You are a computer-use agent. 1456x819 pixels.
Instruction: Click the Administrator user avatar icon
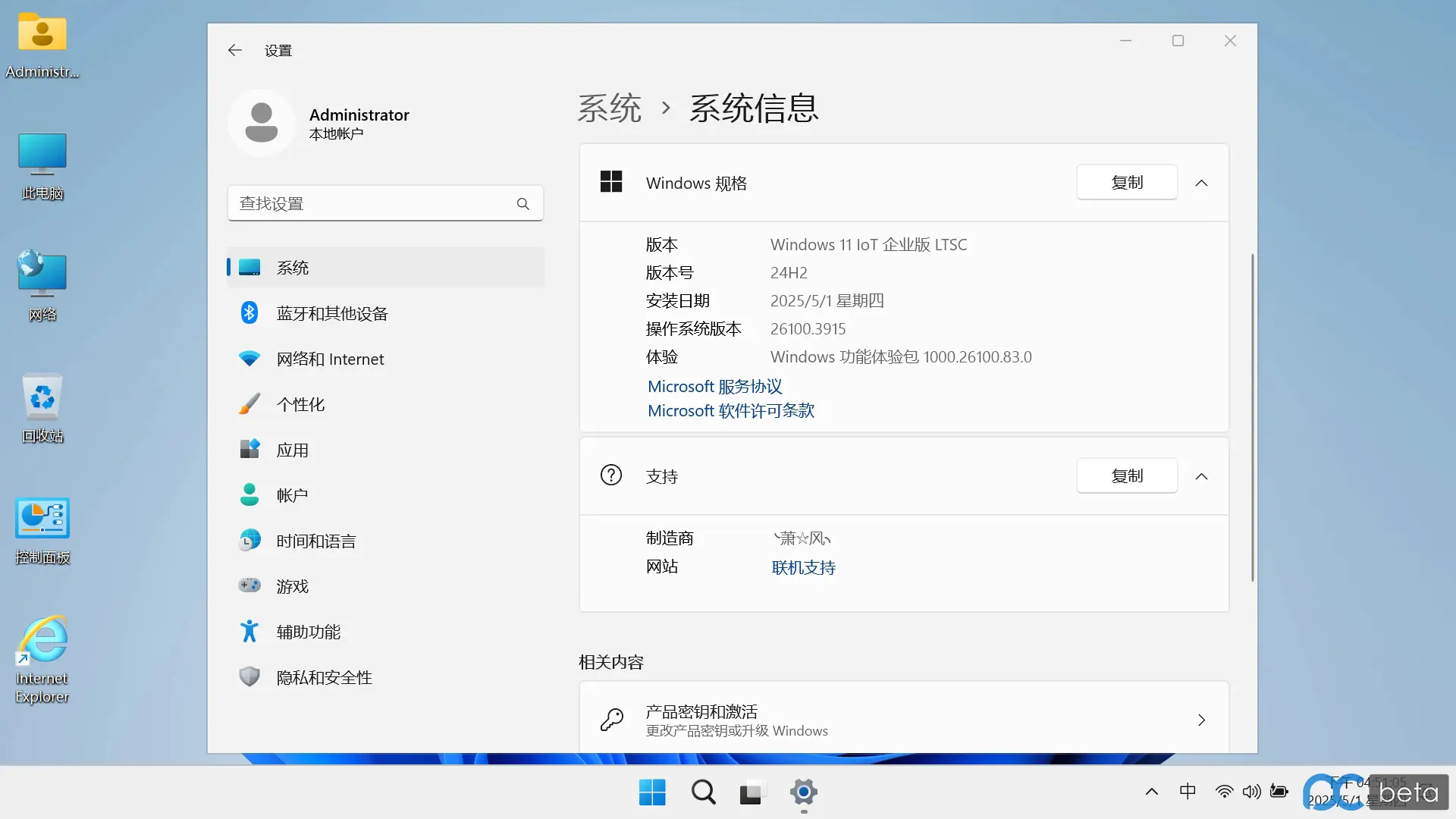tap(262, 123)
